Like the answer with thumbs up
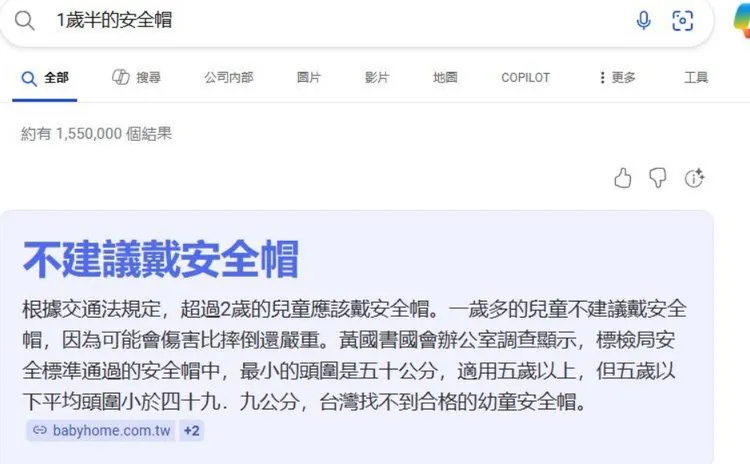The image size is (750, 464). point(622,178)
